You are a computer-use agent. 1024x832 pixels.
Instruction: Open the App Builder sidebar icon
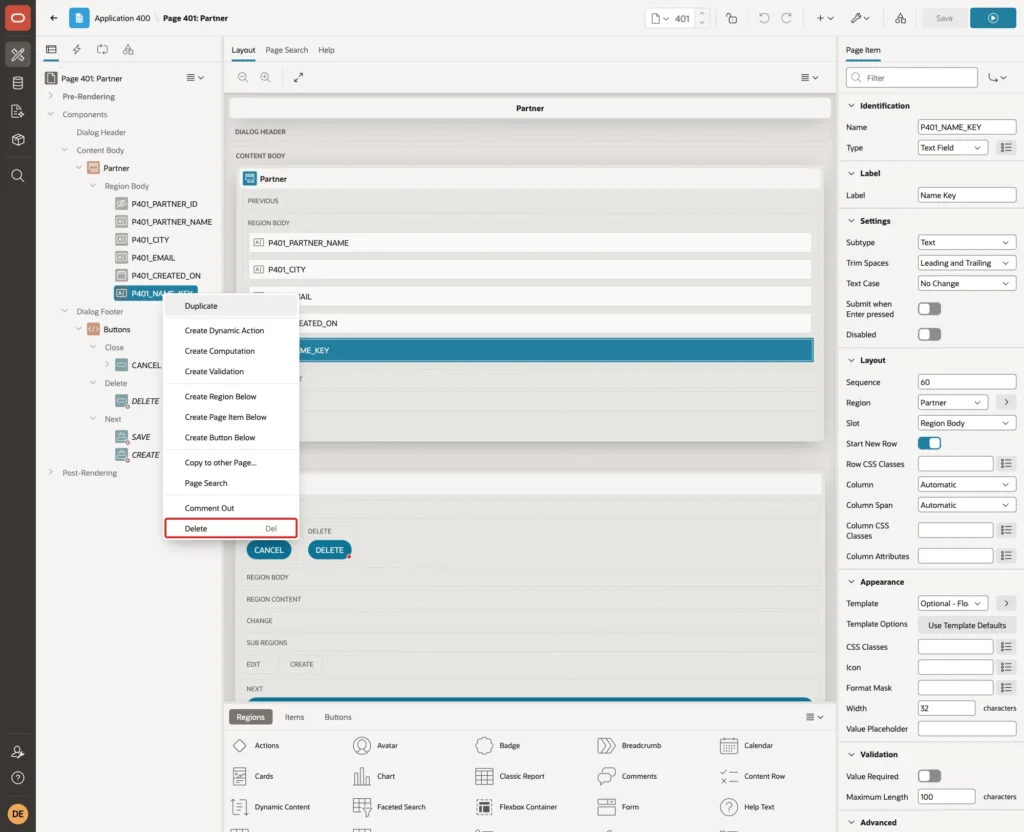tap(18, 55)
